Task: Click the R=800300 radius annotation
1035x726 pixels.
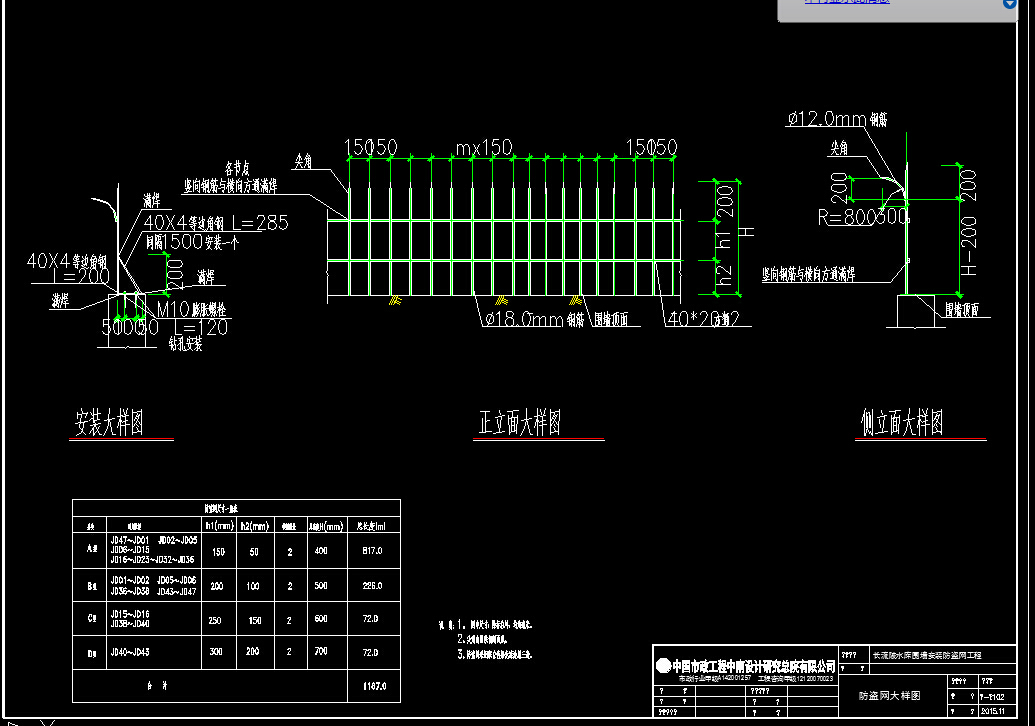Action: (862, 216)
